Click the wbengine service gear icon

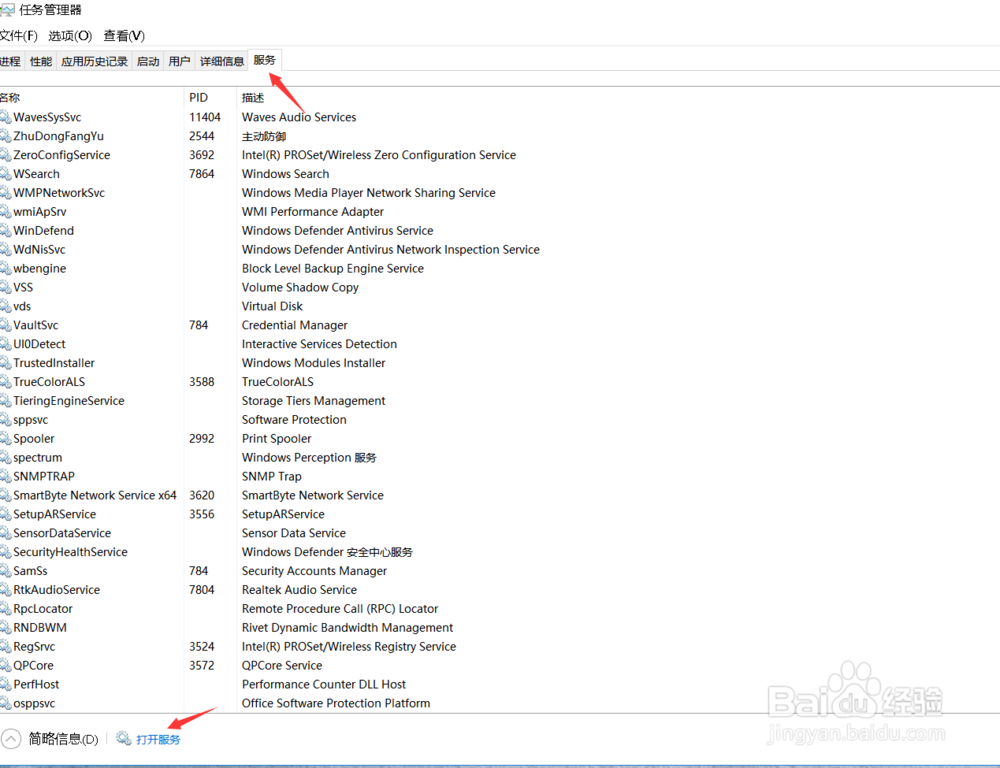(x=5, y=269)
